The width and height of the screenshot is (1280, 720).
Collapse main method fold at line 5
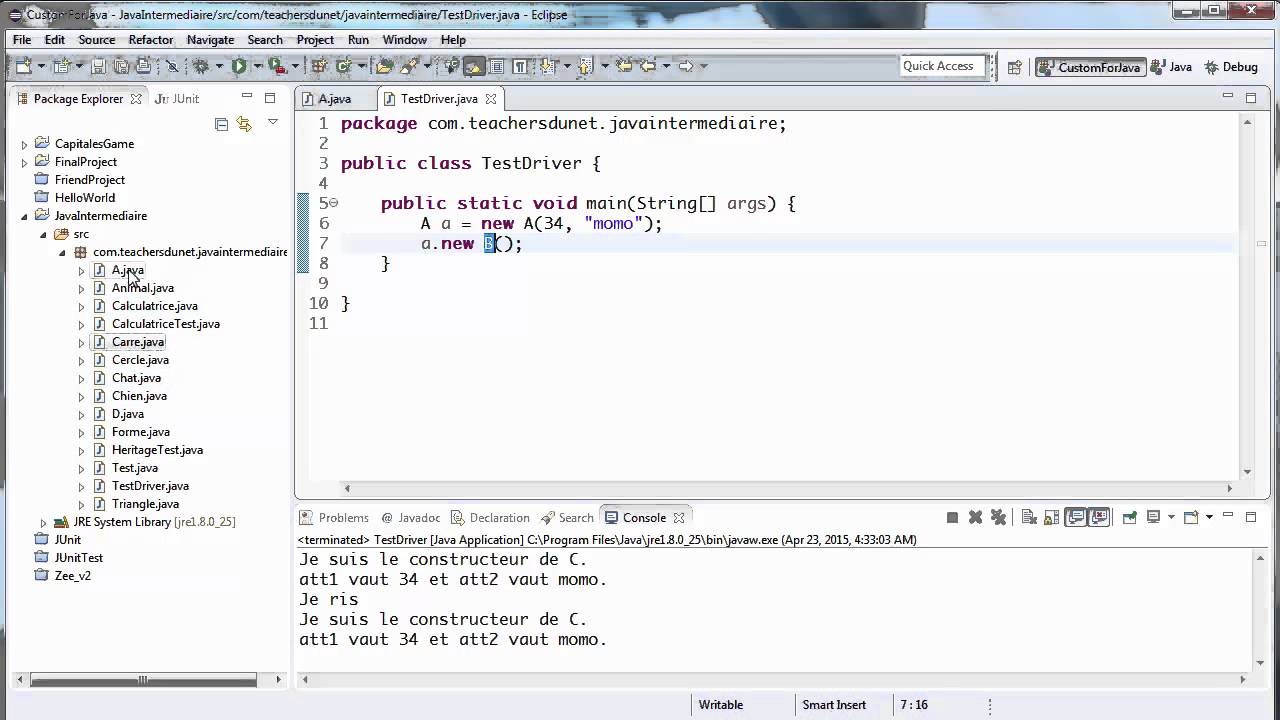click(x=334, y=203)
